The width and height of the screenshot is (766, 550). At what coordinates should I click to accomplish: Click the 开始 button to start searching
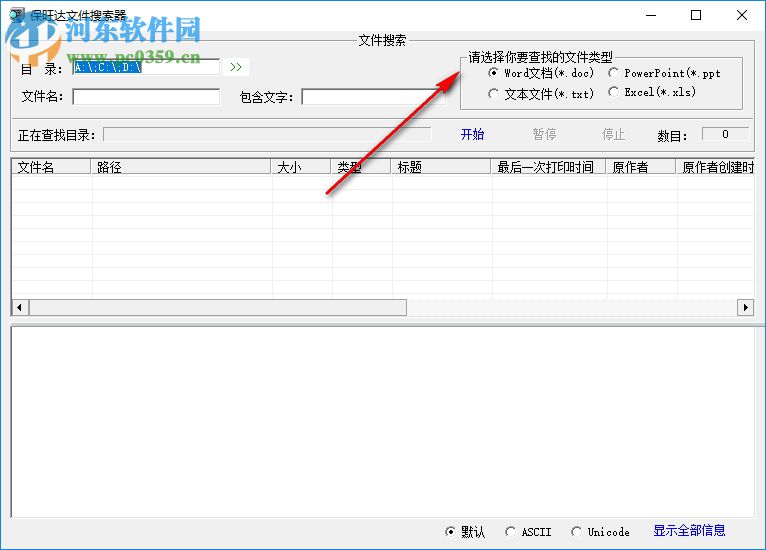(x=472, y=134)
